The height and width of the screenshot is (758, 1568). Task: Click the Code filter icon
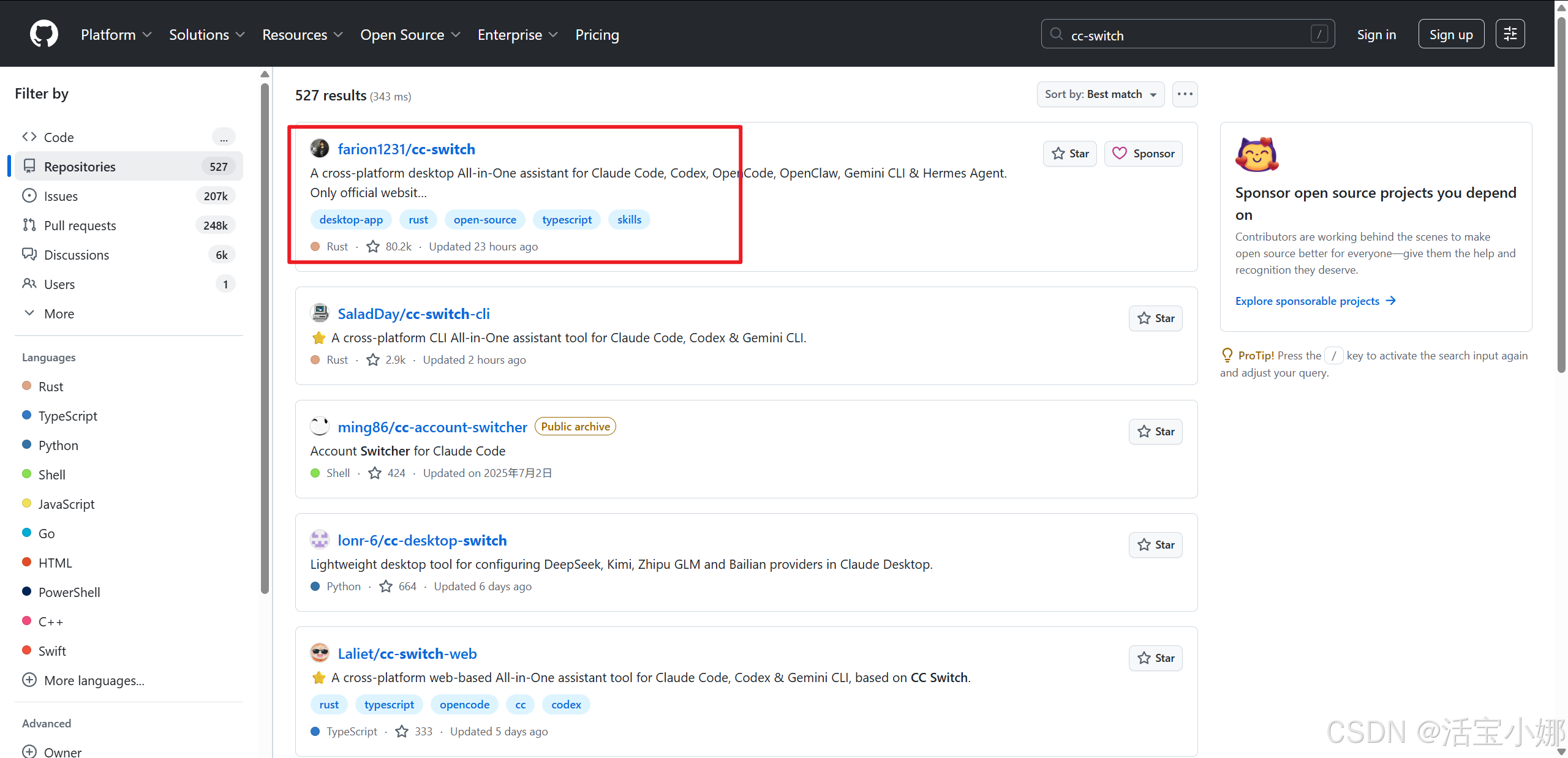(29, 137)
